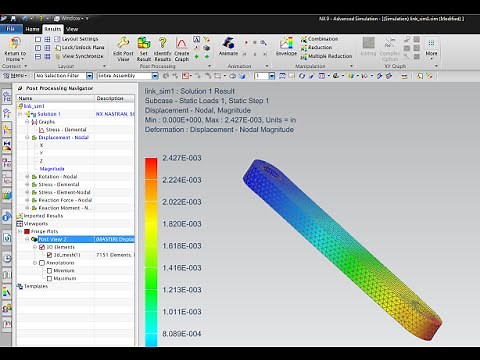Click the red top of color legend

pos(151,163)
